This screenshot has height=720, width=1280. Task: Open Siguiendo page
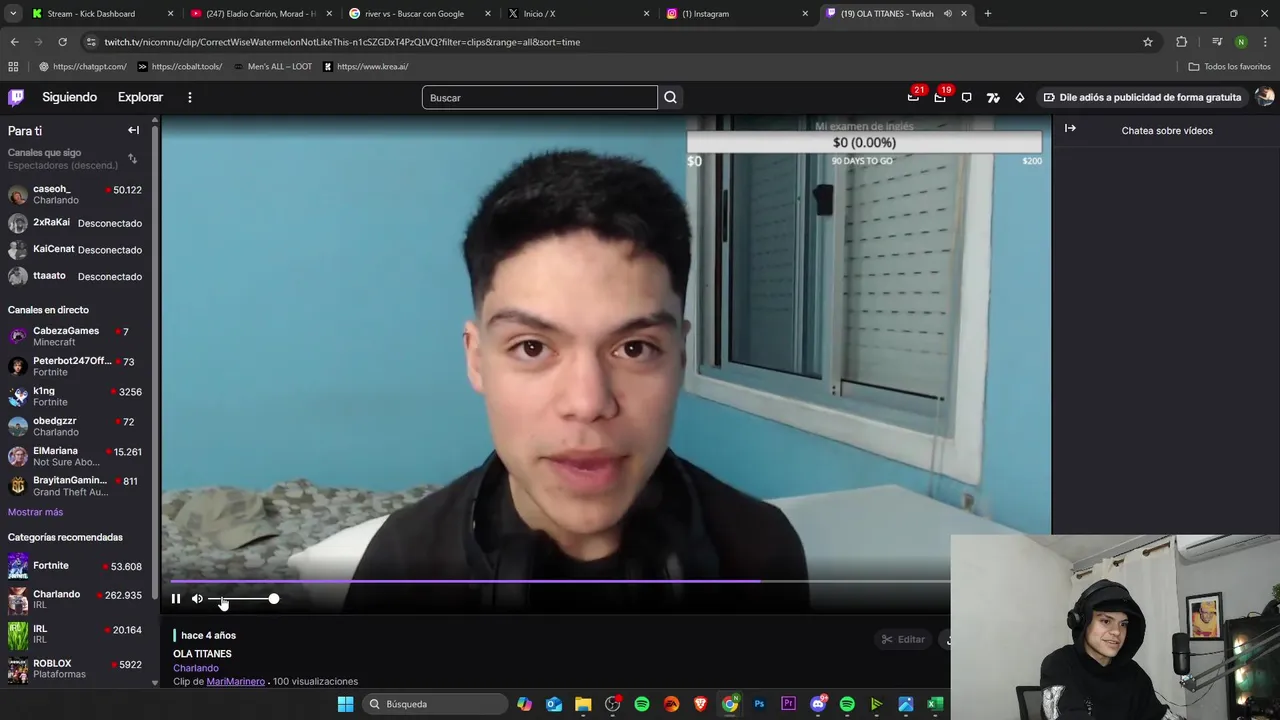(x=69, y=97)
